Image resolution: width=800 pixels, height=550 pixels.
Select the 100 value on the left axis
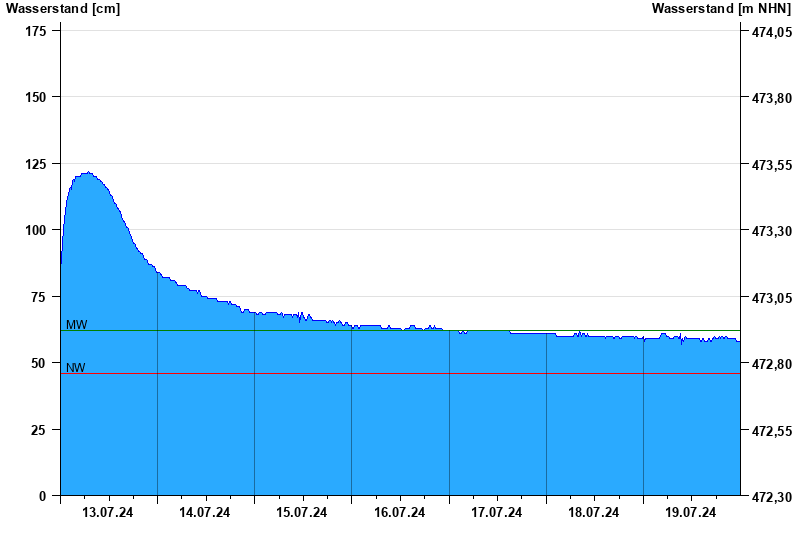click(36, 230)
